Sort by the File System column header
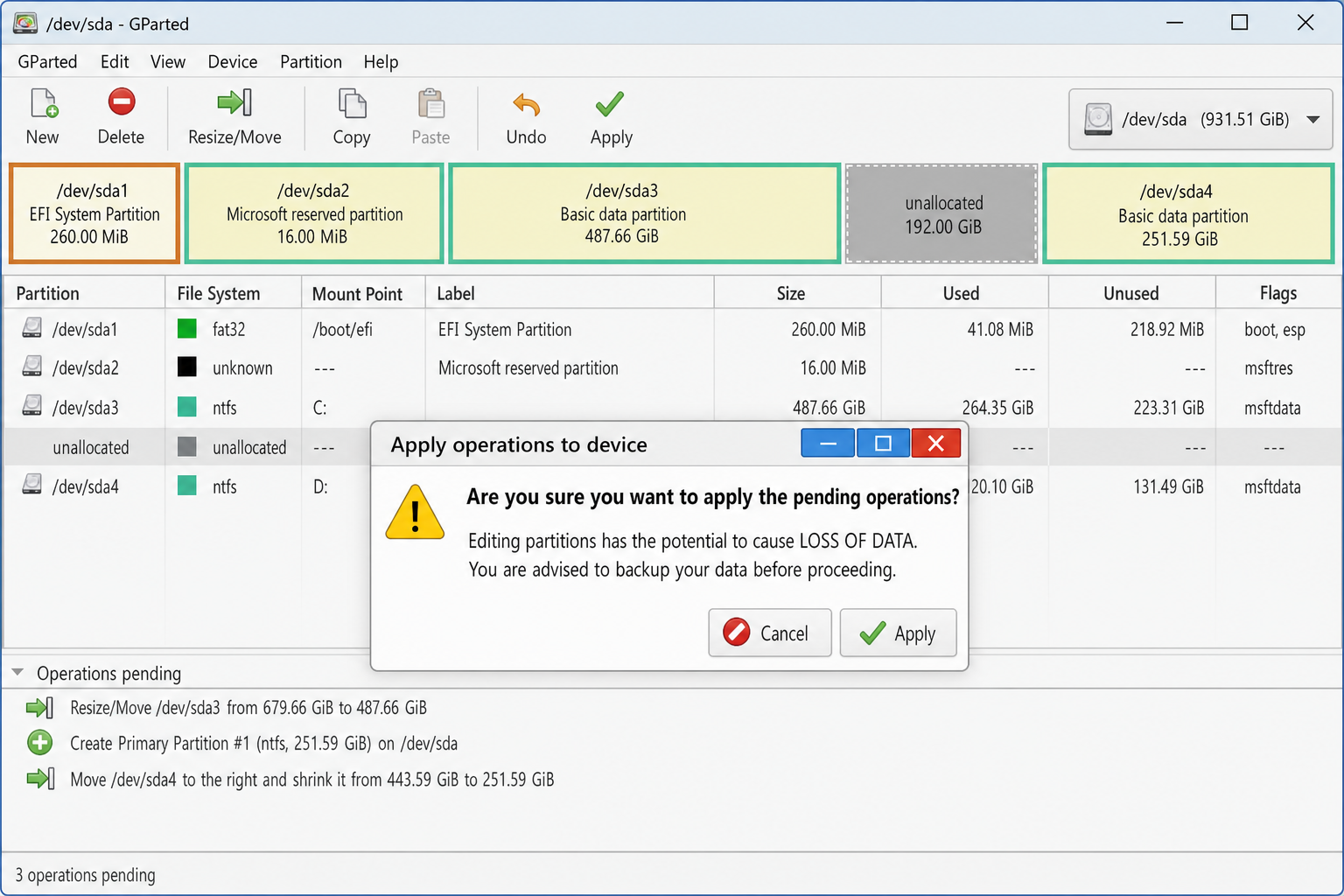This screenshot has width=1344, height=896. click(x=233, y=293)
